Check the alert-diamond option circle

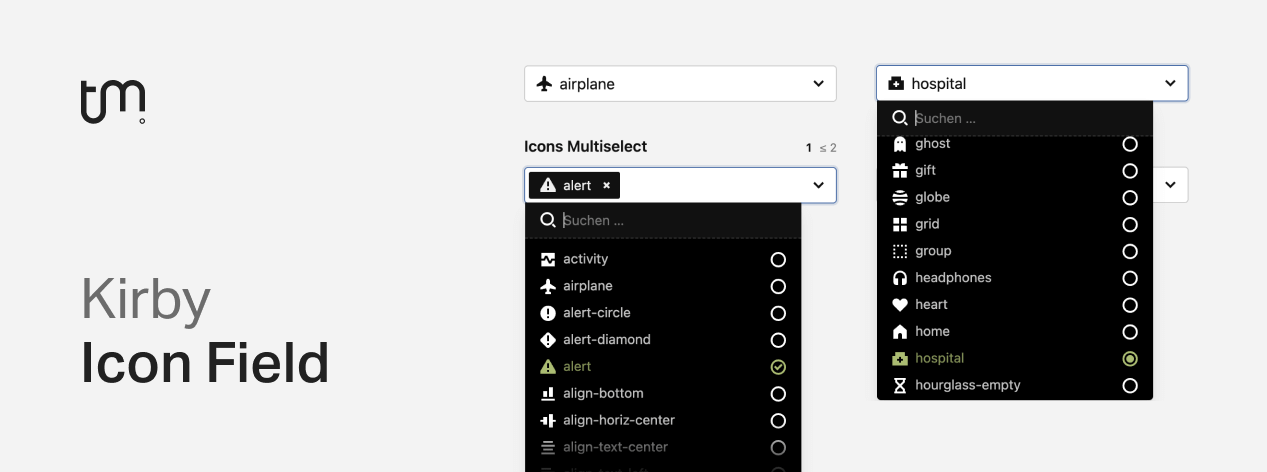pyautogui.click(x=778, y=340)
